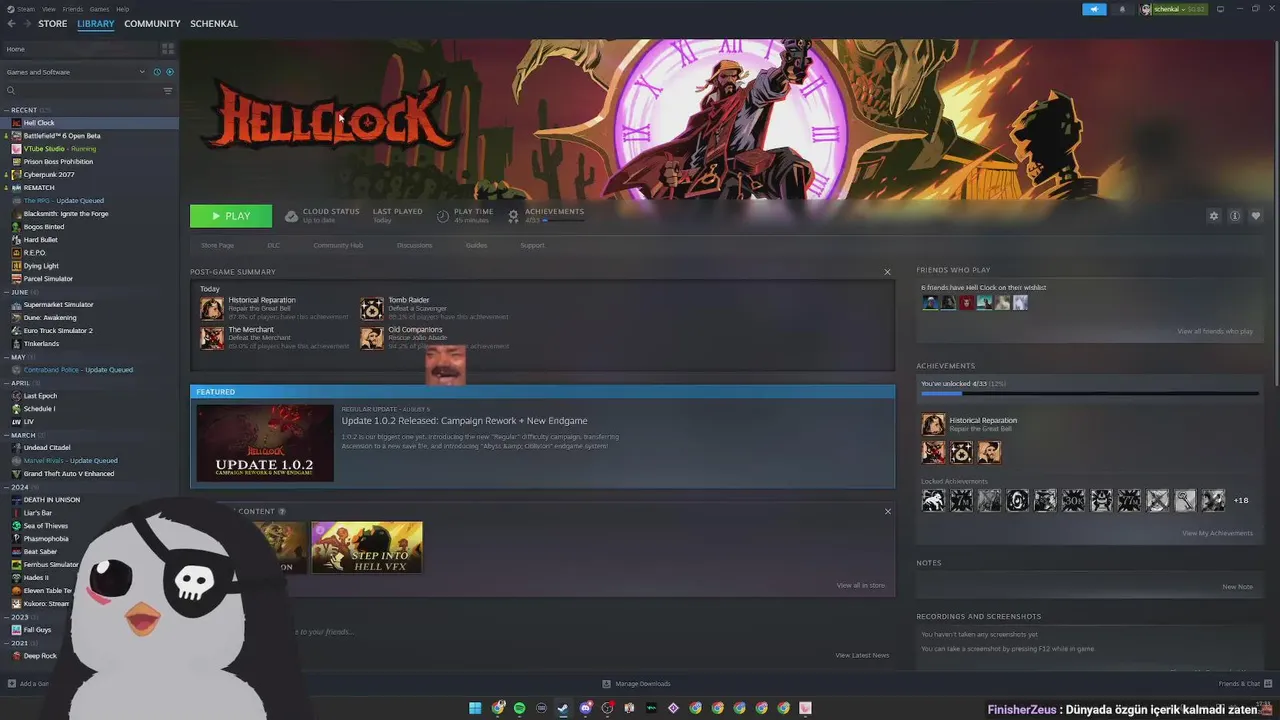1280x720 pixels.
Task: Open Tomb Raider achievement icon
Action: [372, 309]
